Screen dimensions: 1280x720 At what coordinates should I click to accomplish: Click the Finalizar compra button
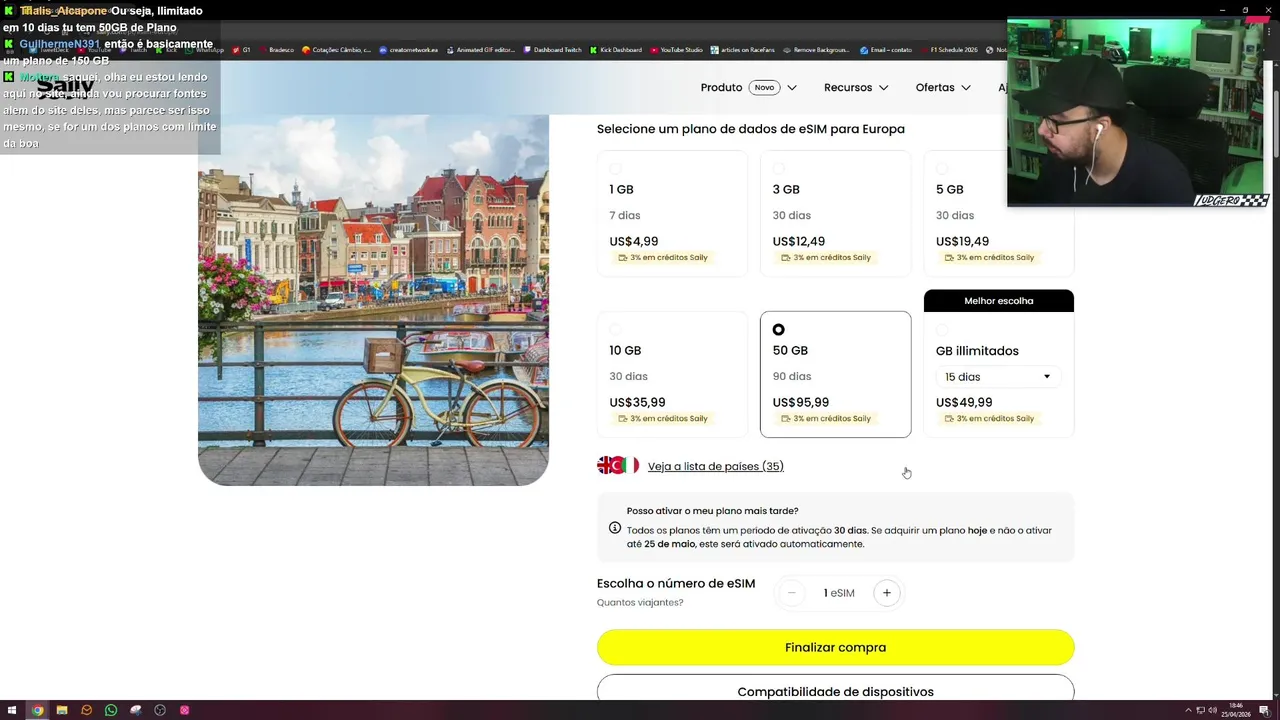(835, 647)
